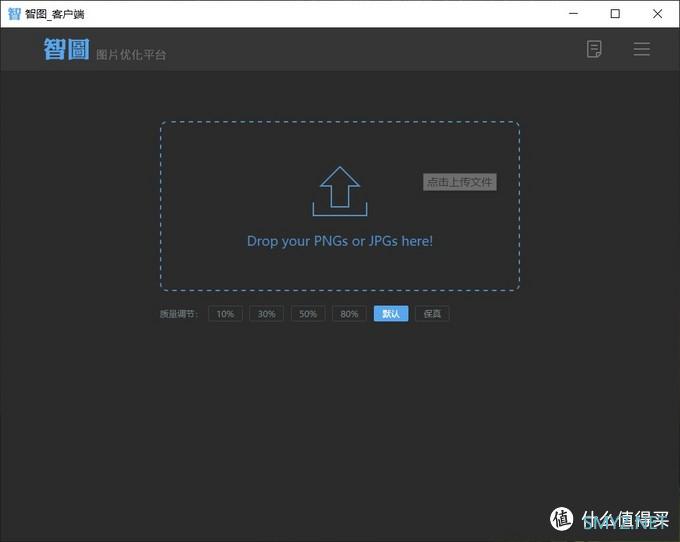The width and height of the screenshot is (680, 542).
Task: Select the 80% quality option
Action: 349,313
